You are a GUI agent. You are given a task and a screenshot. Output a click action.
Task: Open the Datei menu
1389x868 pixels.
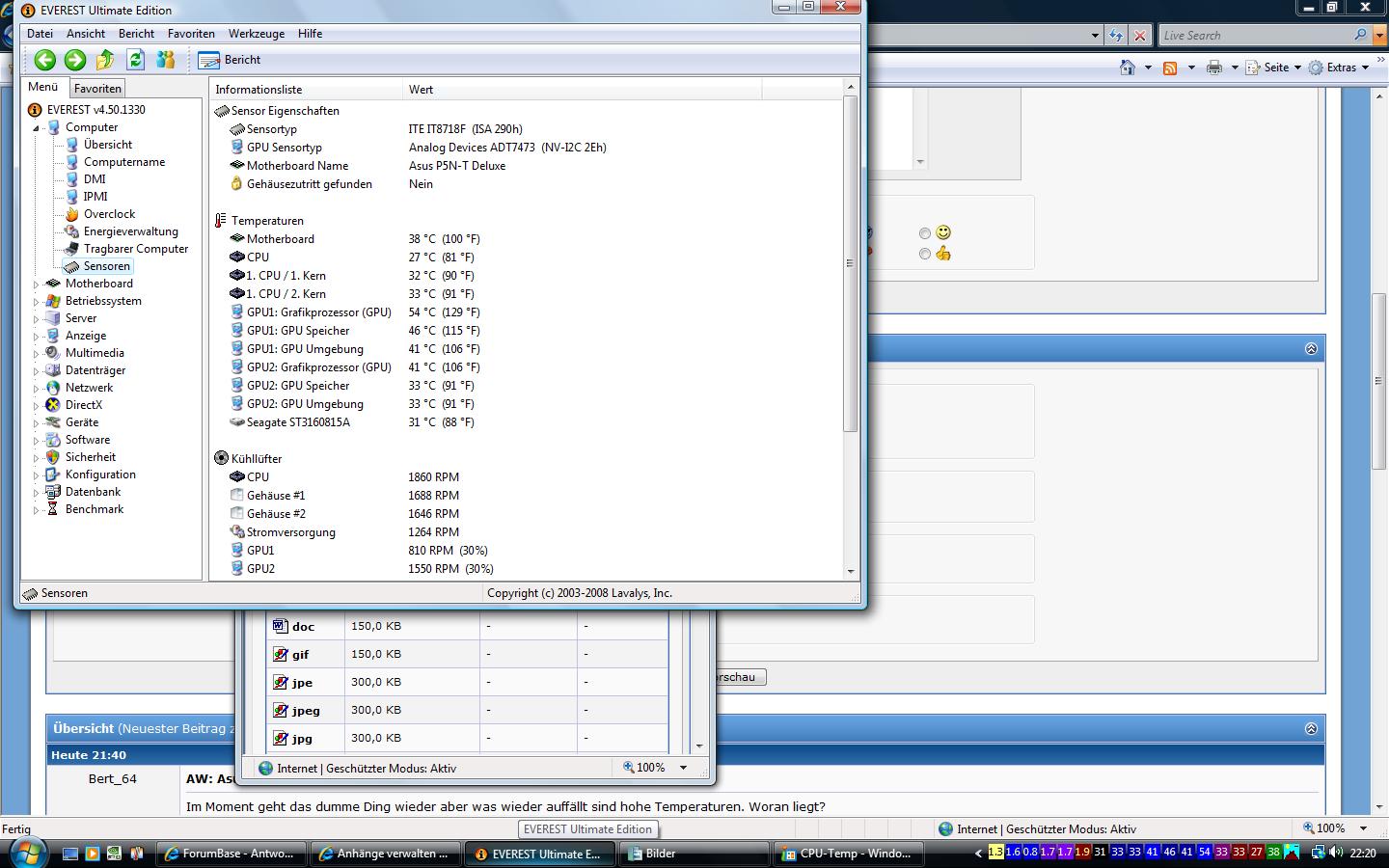click(40, 34)
